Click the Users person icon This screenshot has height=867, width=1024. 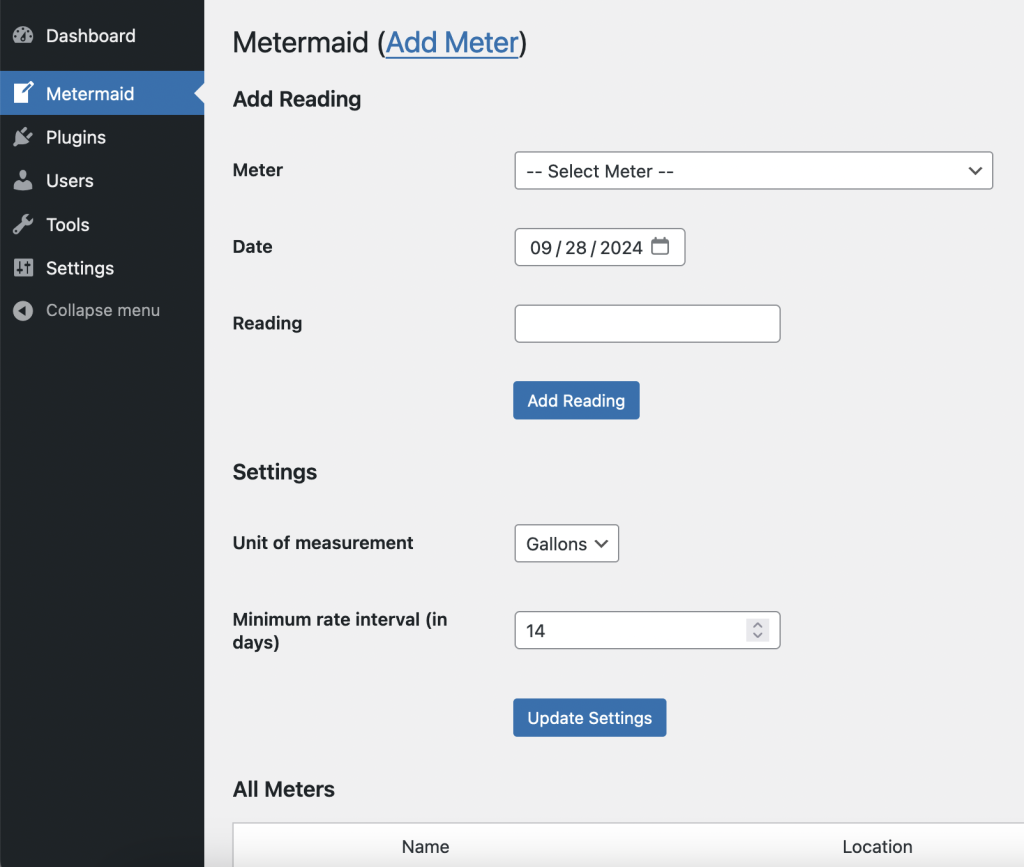(x=23, y=181)
